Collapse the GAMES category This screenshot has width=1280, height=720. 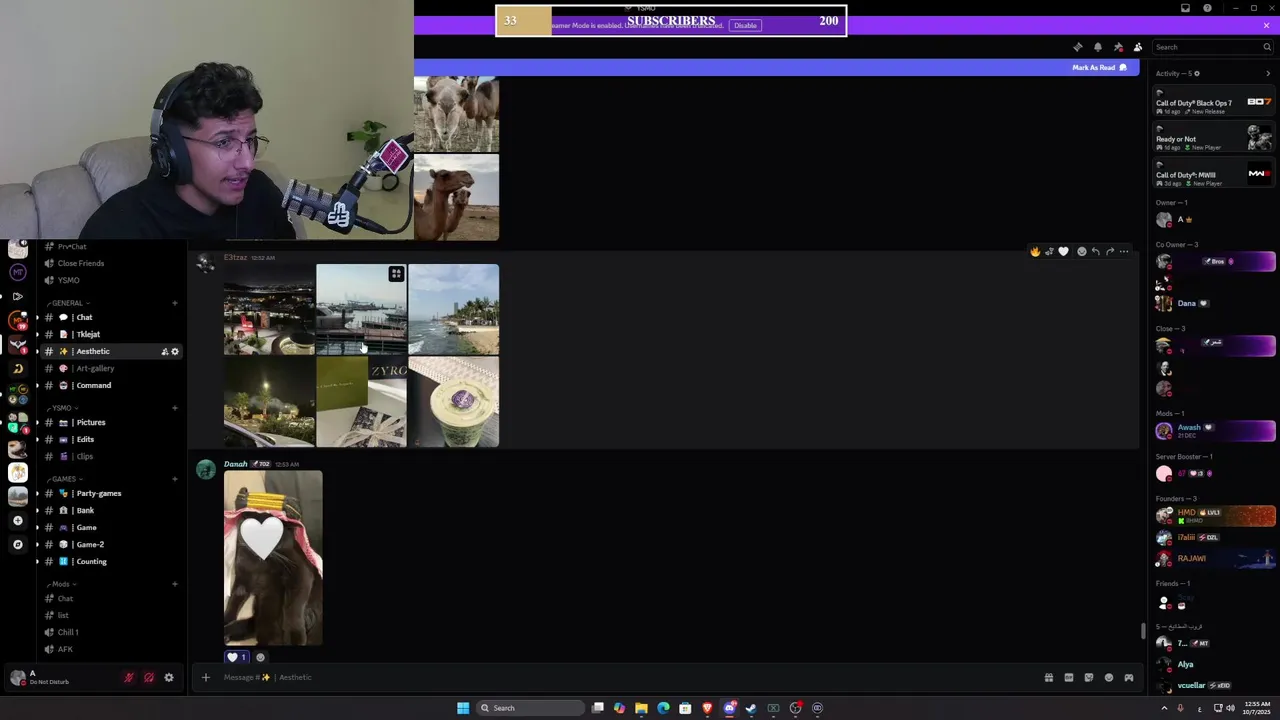pyautogui.click(x=65, y=479)
